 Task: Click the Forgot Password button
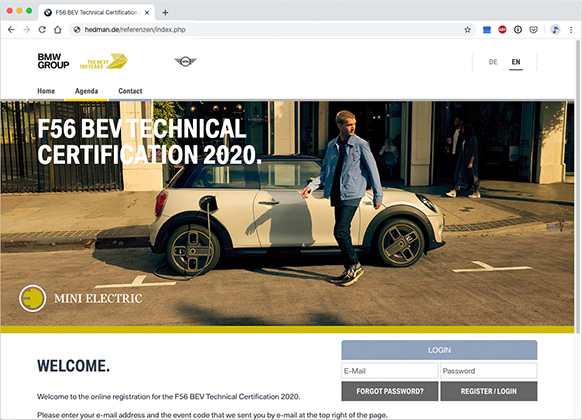click(390, 391)
